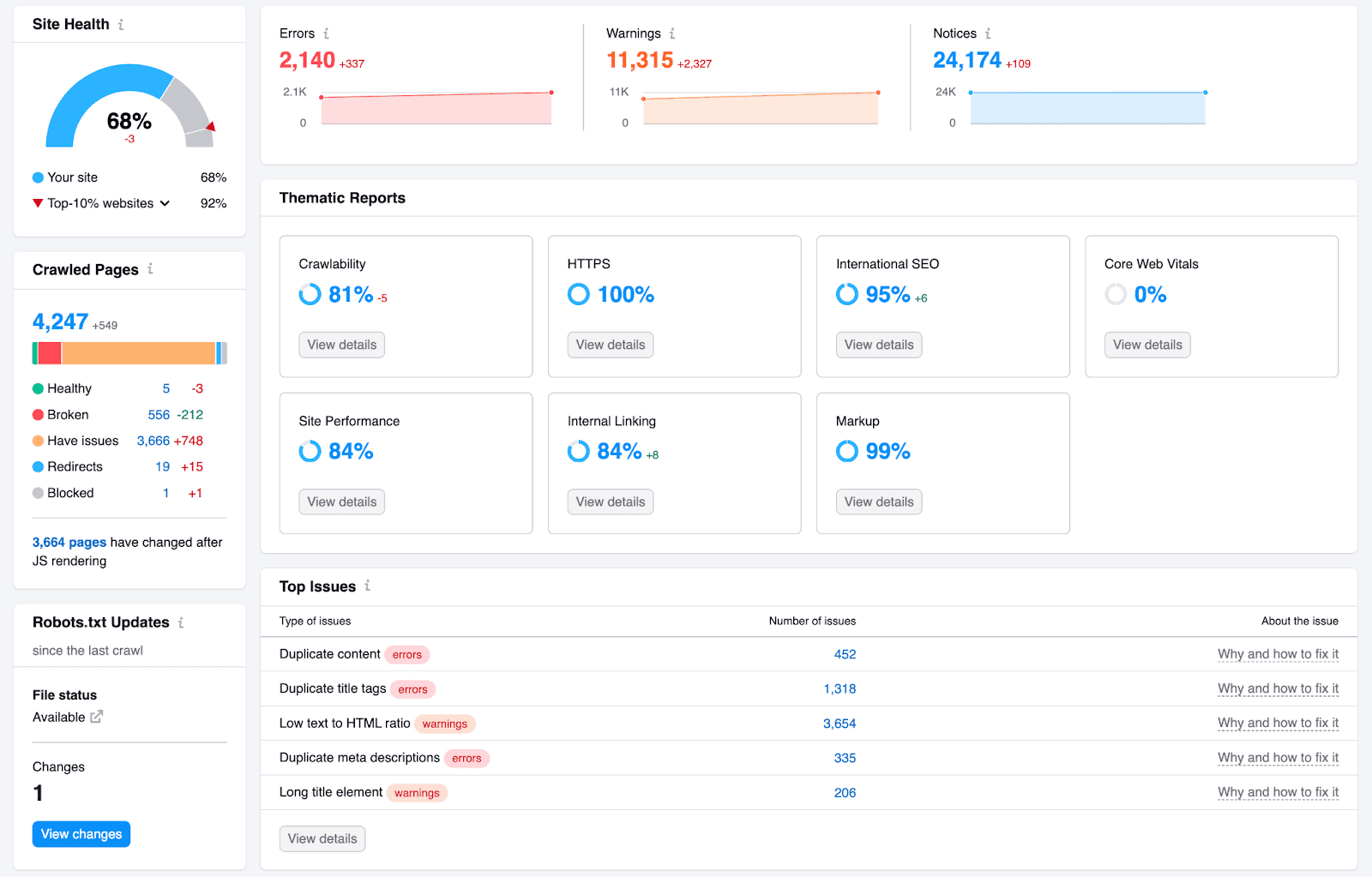The width and height of the screenshot is (1372, 877).
Task: Click the blue View changes button
Action: coord(81,834)
